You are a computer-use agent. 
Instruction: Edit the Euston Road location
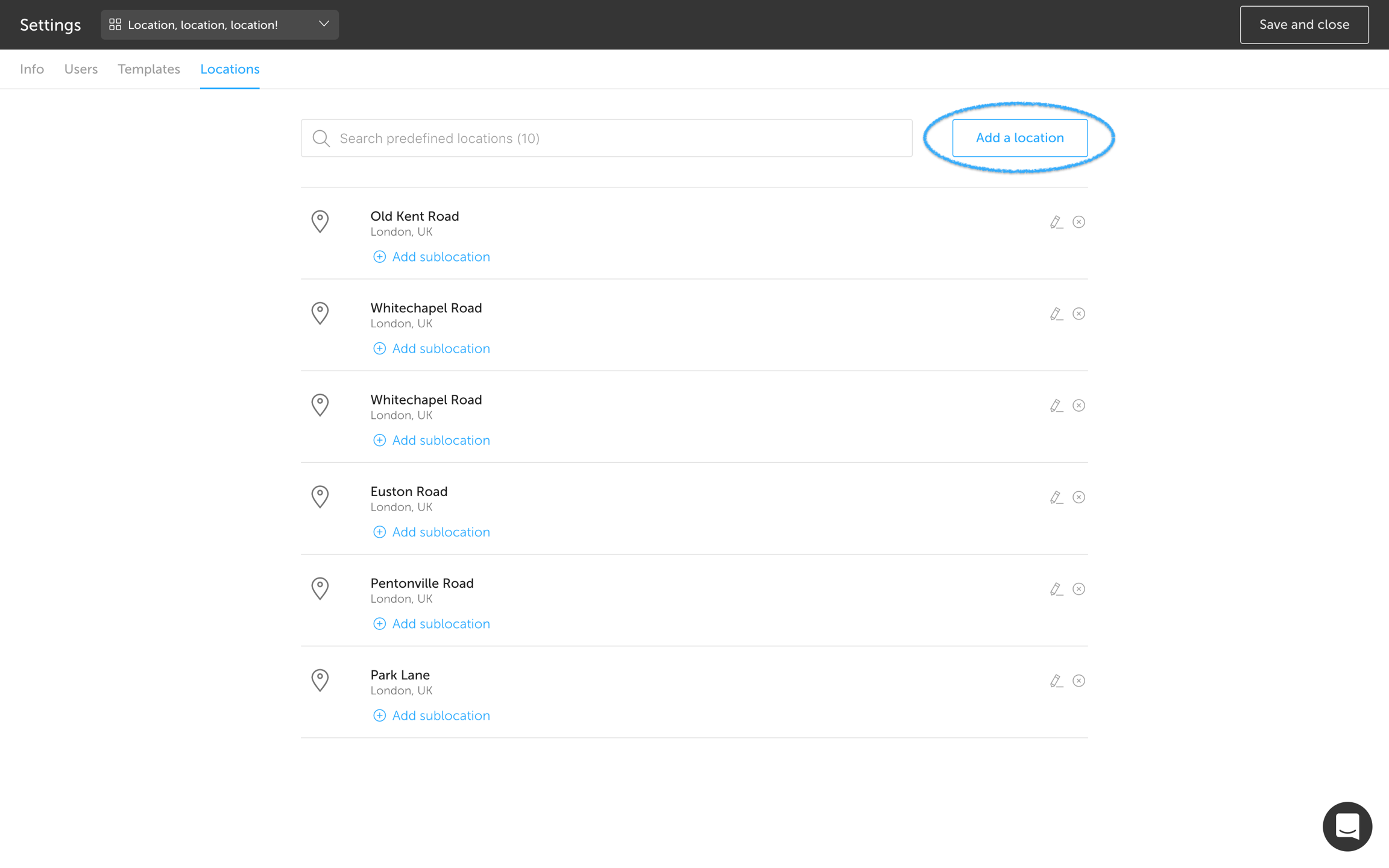[x=1056, y=497]
